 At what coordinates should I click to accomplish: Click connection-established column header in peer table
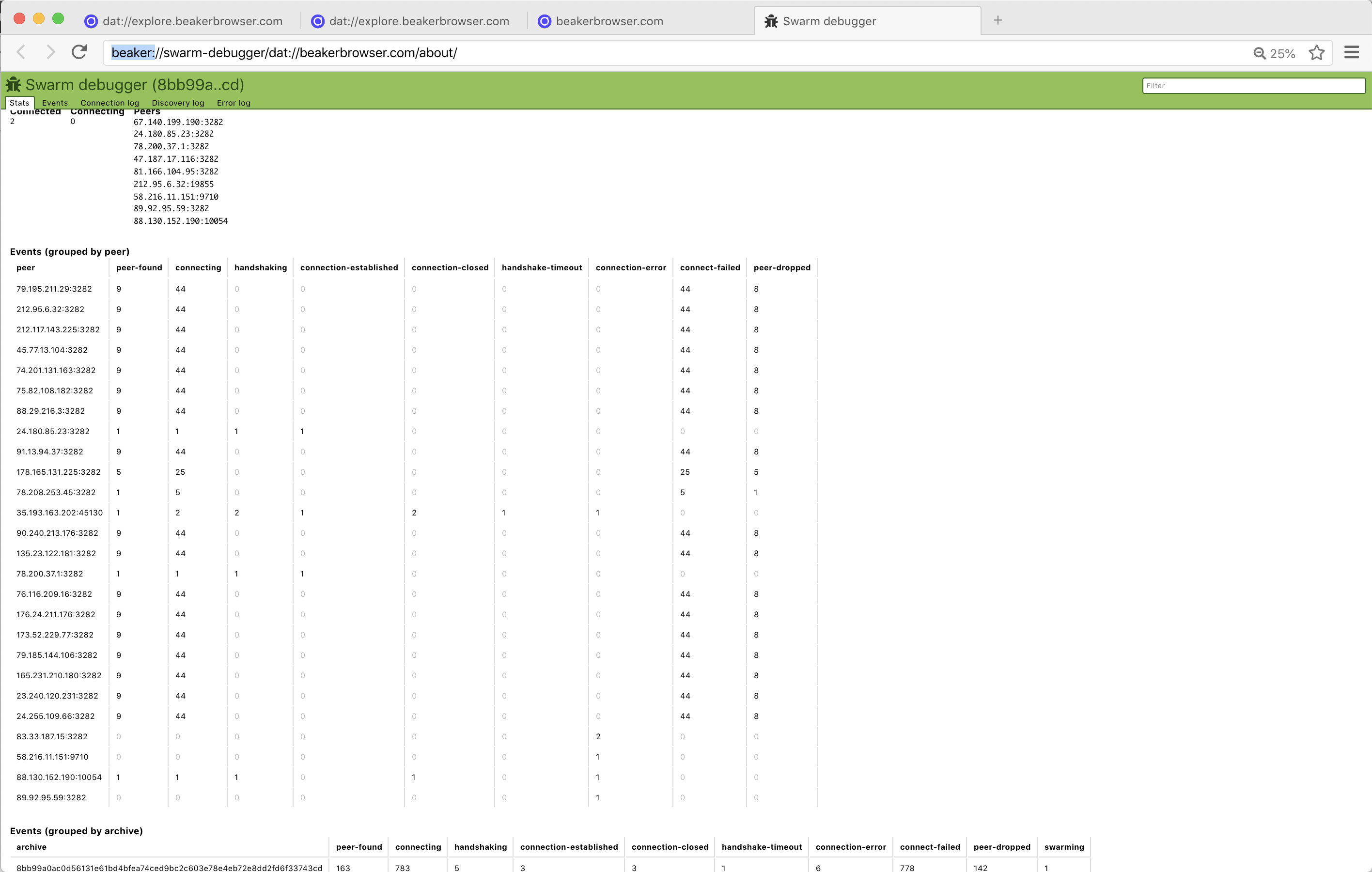pyautogui.click(x=349, y=268)
